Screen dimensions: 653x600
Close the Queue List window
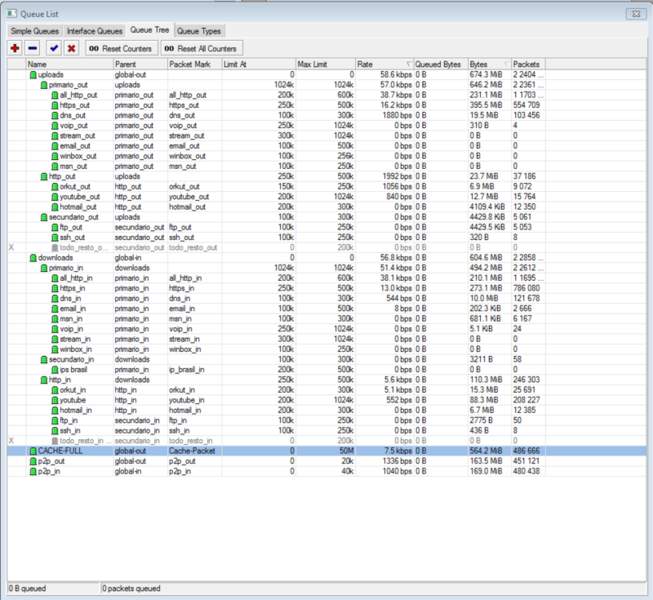[636, 14]
